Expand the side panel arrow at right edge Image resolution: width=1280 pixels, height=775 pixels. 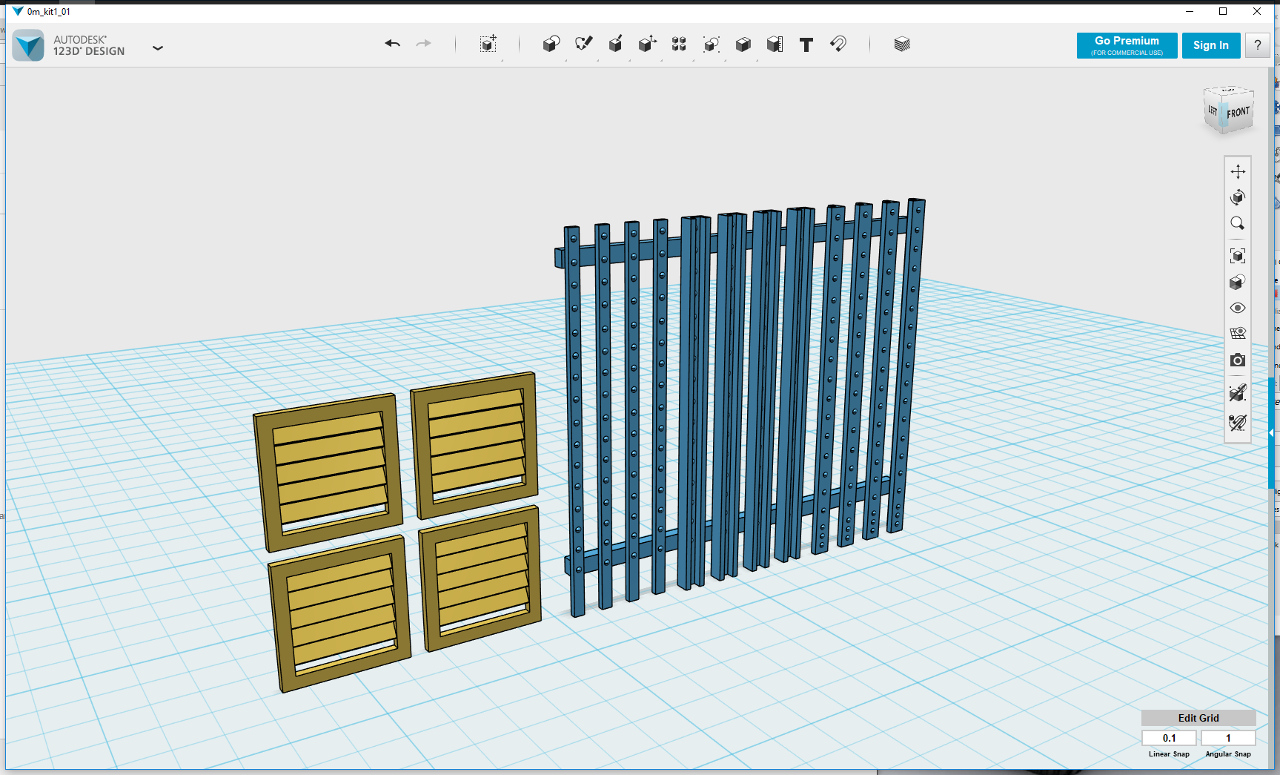pos(1272,433)
